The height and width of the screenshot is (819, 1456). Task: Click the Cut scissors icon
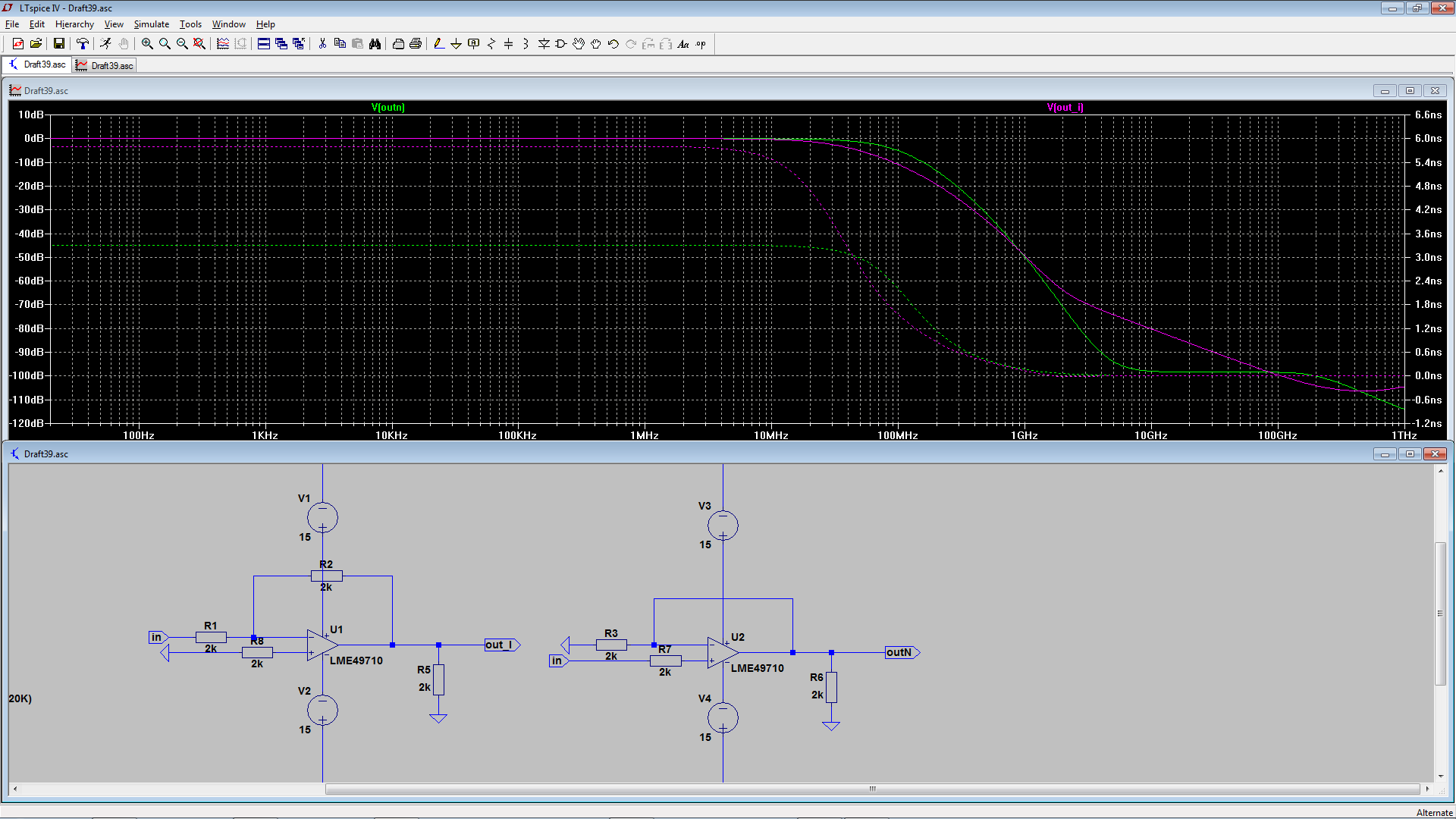[322, 44]
